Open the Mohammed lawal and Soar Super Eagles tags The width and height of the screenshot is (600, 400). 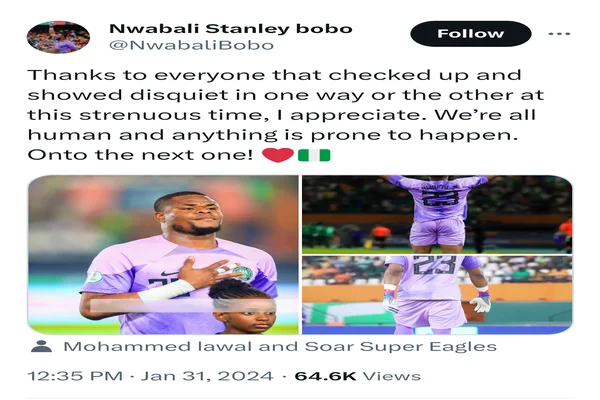pos(280,346)
